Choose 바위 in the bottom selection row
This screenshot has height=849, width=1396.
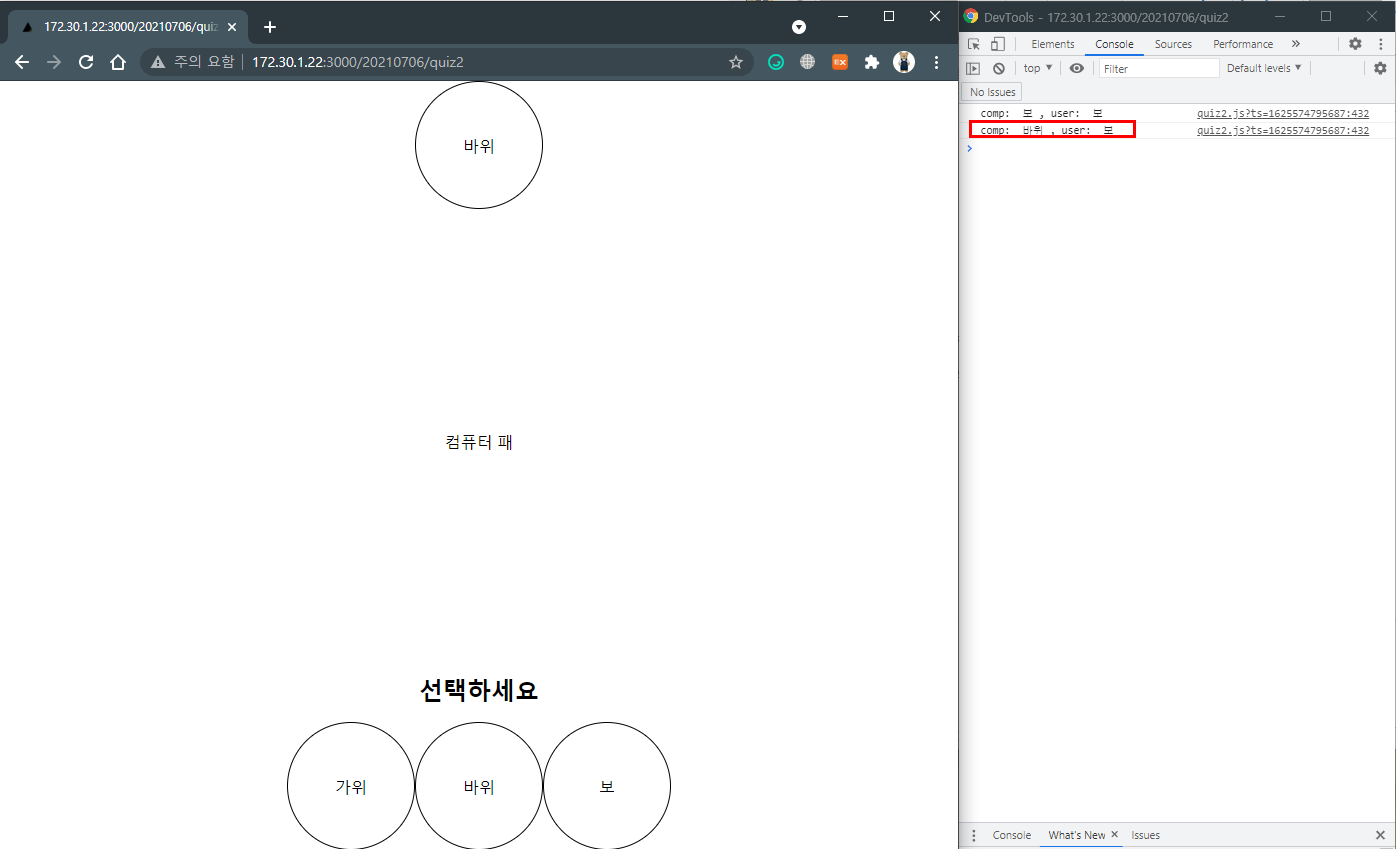click(x=479, y=786)
